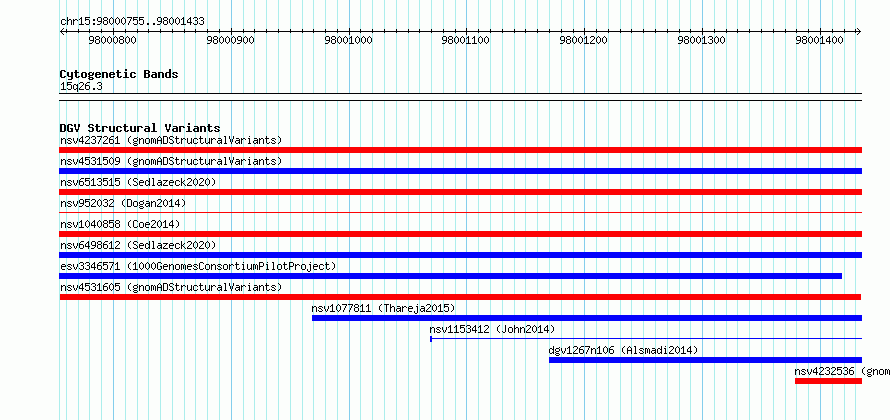
Task: Open the nsv4531509 gnomADStructuralVariants label
Action: (x=171, y=161)
